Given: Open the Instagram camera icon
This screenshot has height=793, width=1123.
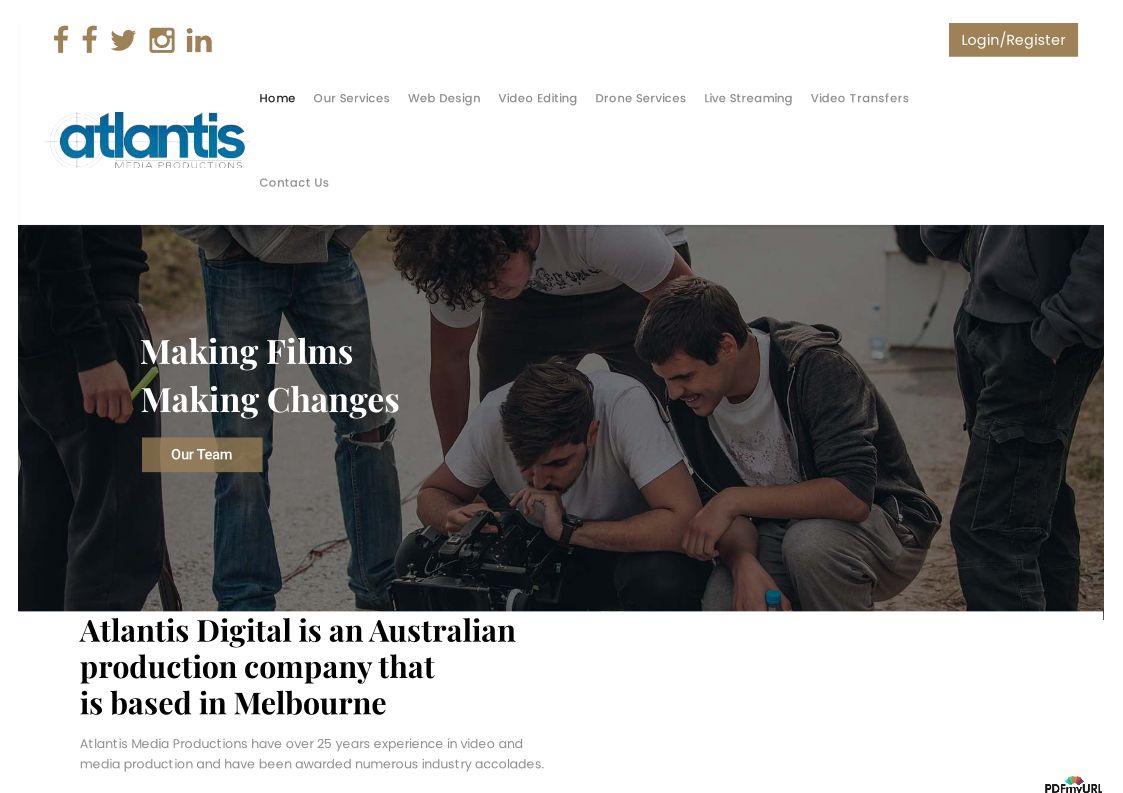Looking at the screenshot, I should [x=162, y=40].
